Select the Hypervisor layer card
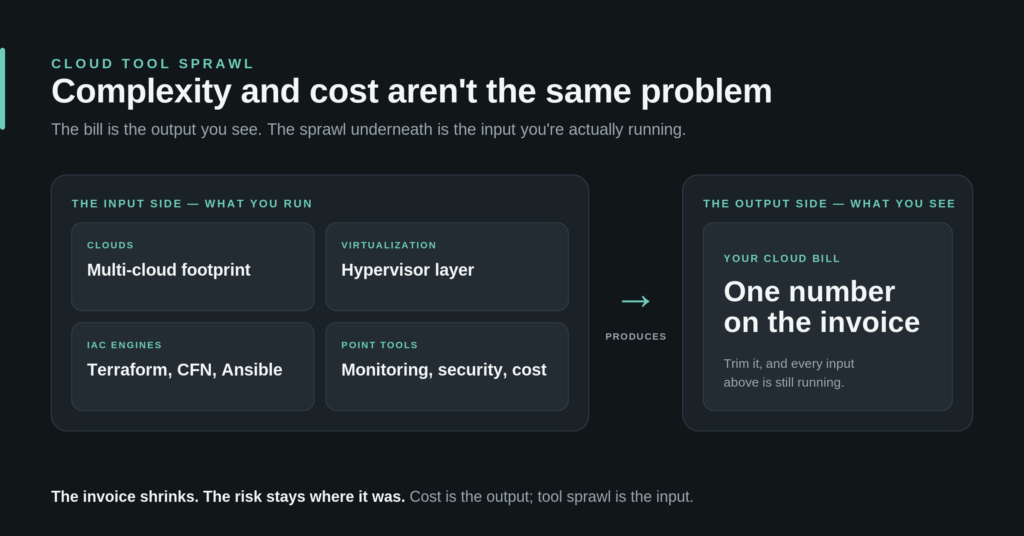1024x536 pixels. [x=447, y=266]
